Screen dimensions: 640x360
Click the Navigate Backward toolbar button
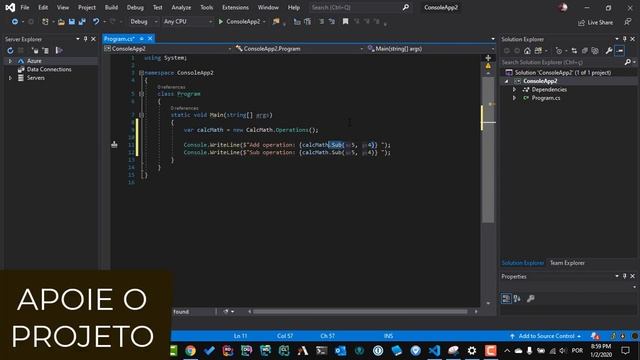pyautogui.click(x=15, y=22)
